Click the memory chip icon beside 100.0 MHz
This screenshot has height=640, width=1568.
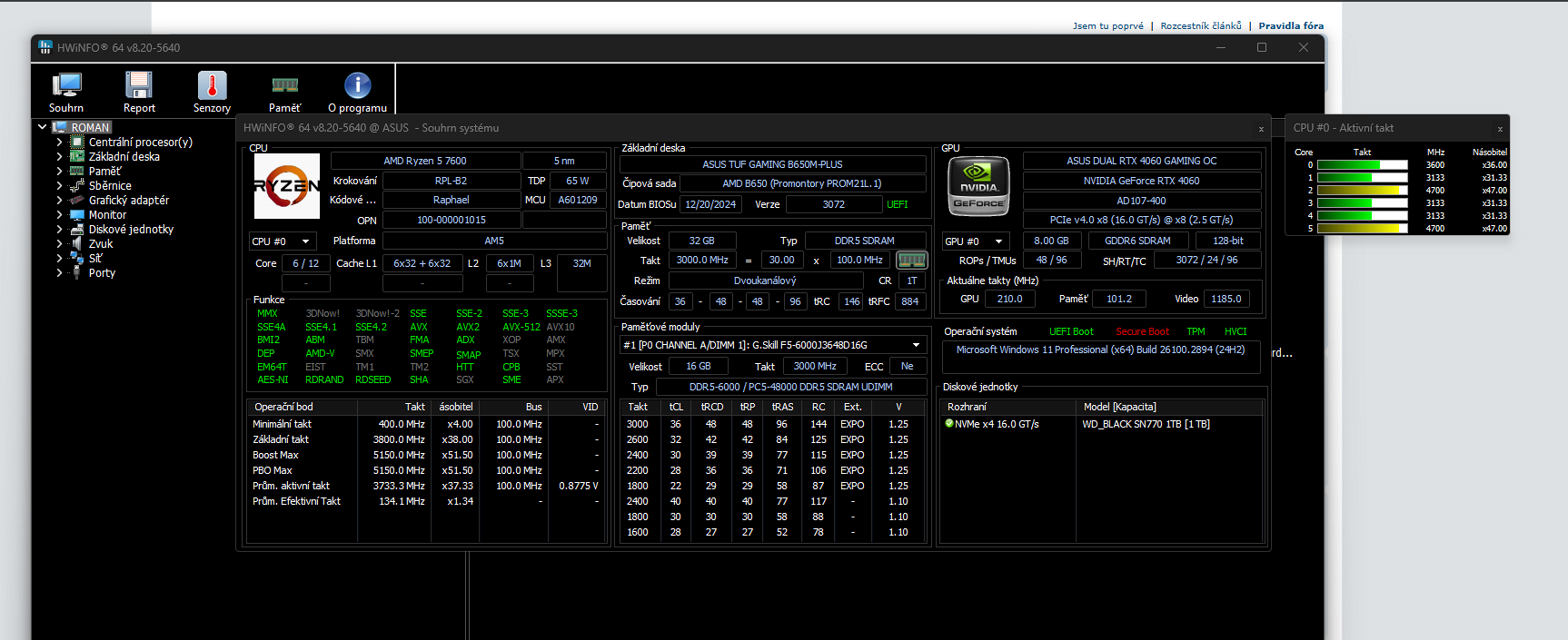[x=911, y=261]
